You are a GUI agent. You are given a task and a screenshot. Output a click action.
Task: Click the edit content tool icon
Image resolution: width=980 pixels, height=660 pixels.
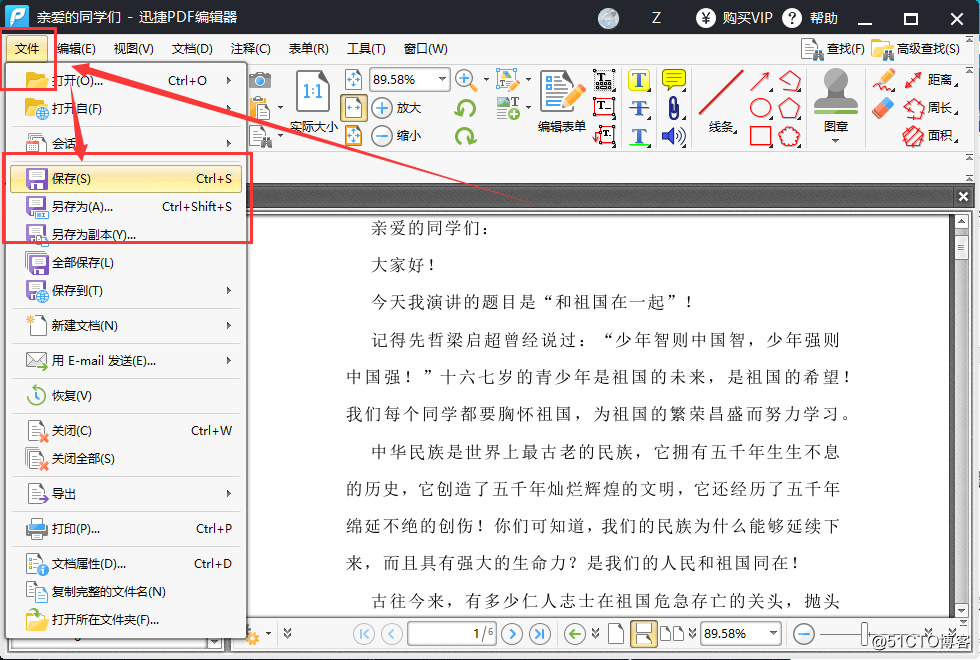click(508, 79)
